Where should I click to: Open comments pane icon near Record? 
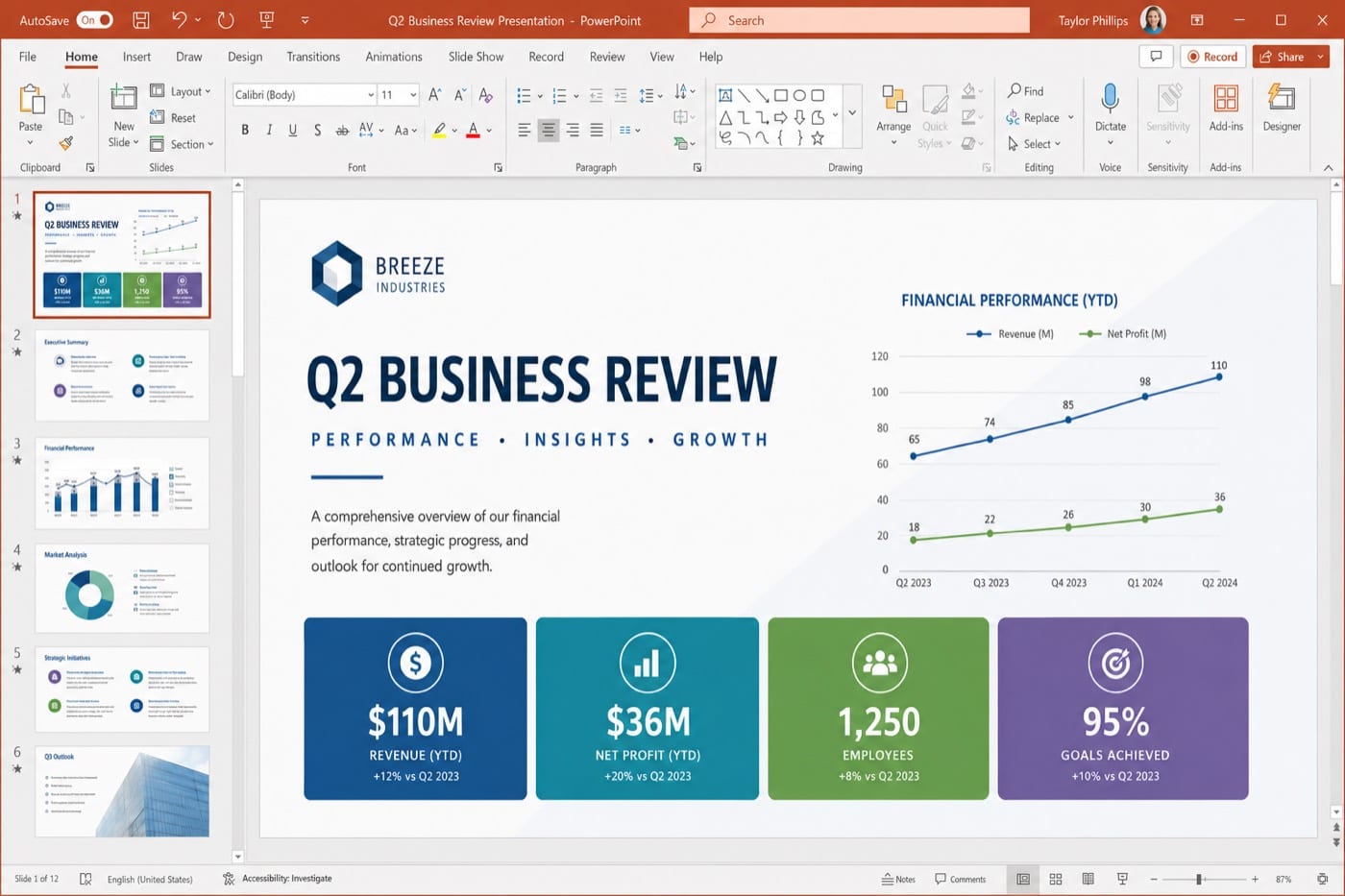click(x=1157, y=57)
